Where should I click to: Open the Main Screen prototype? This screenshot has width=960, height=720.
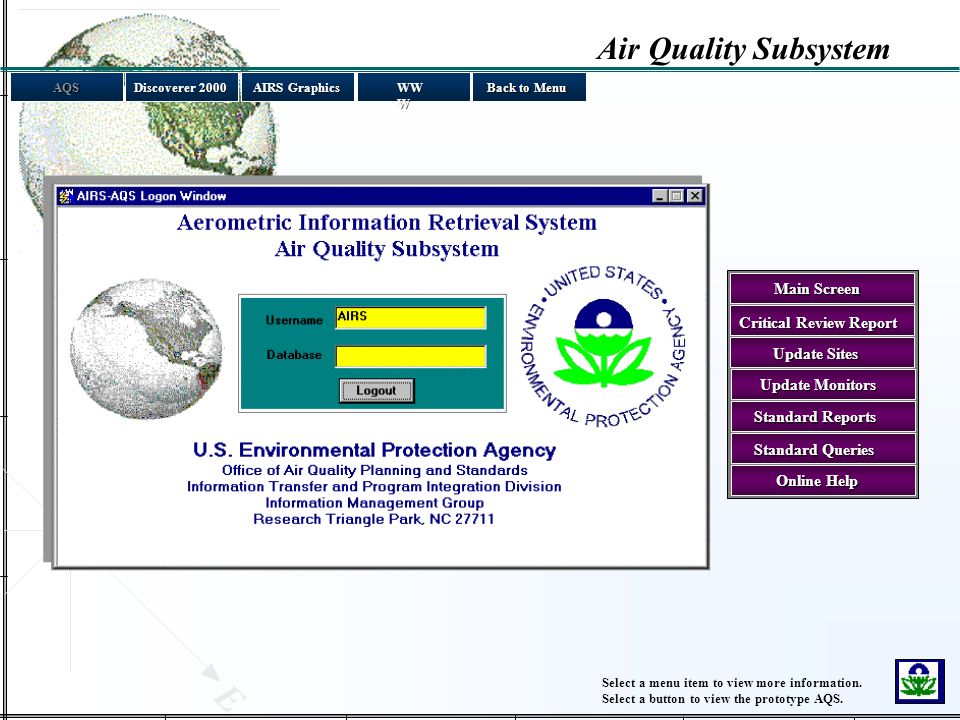coord(822,289)
